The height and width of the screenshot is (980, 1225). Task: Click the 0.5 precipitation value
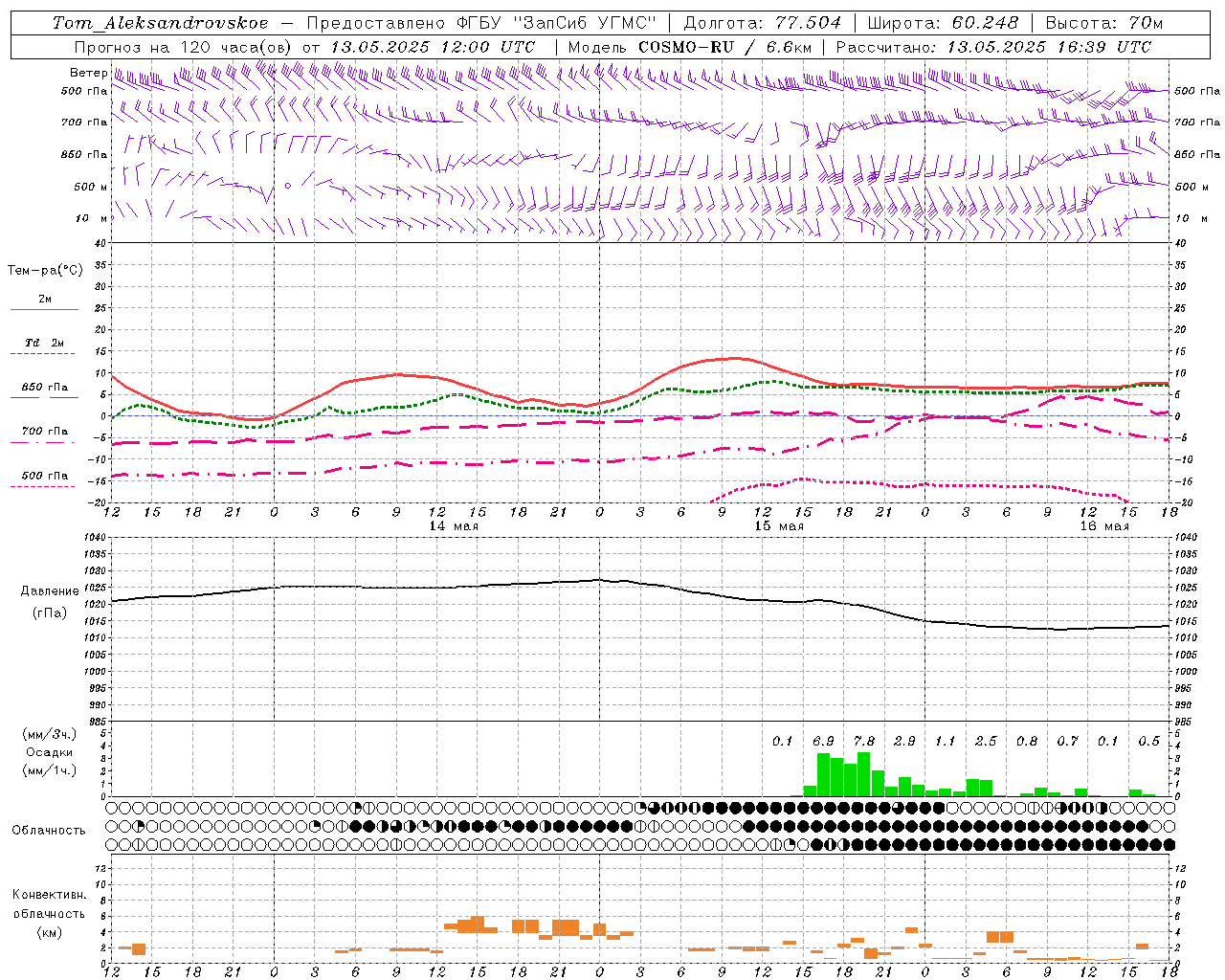click(1148, 742)
